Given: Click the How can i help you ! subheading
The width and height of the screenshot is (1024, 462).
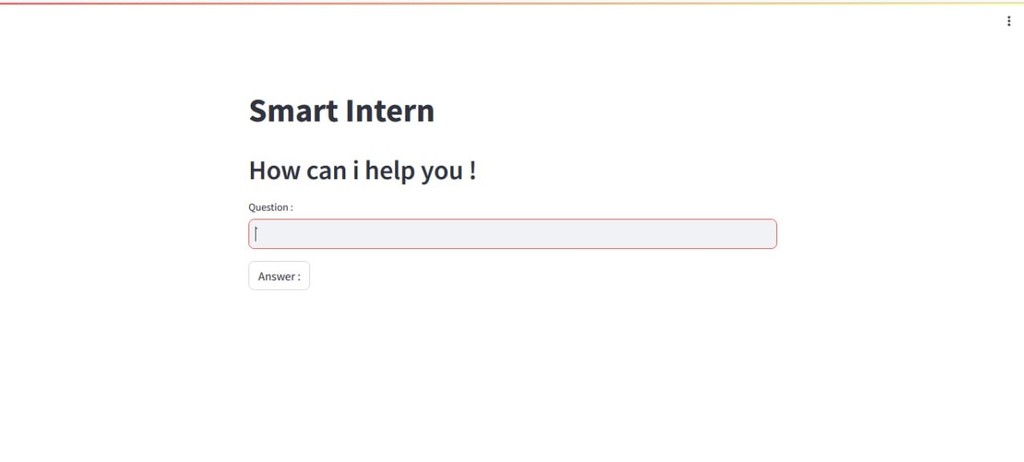Looking at the screenshot, I should tap(362, 171).
